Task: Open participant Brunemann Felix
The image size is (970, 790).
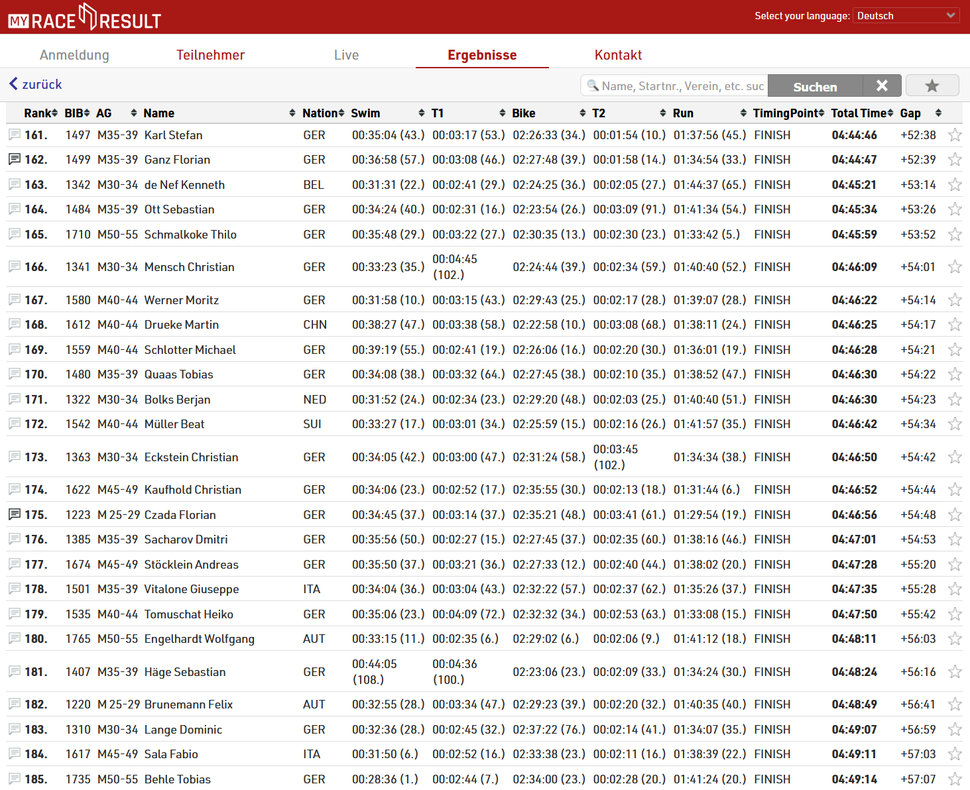Action: tap(188, 705)
